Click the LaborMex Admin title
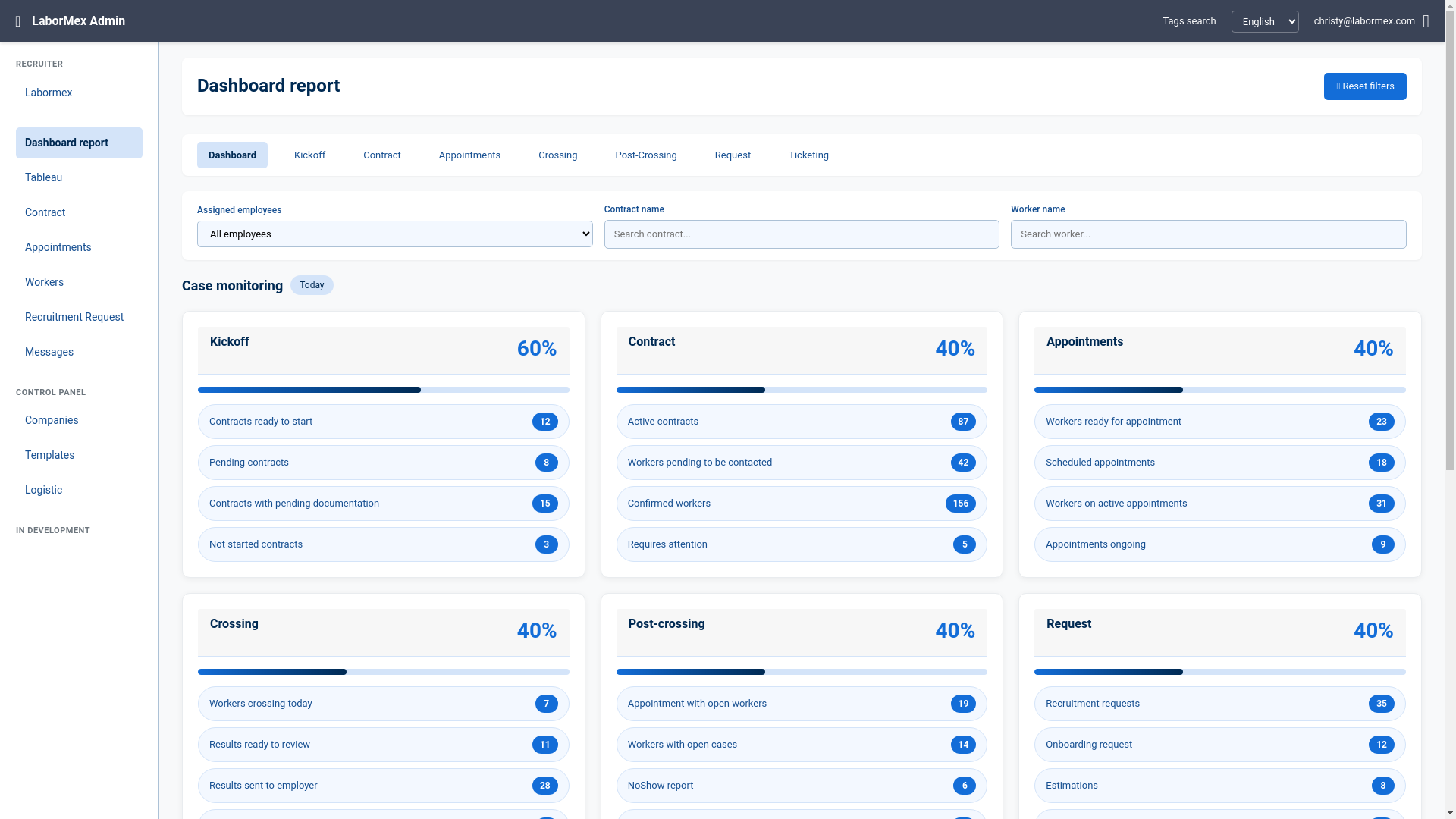 pos(78,21)
